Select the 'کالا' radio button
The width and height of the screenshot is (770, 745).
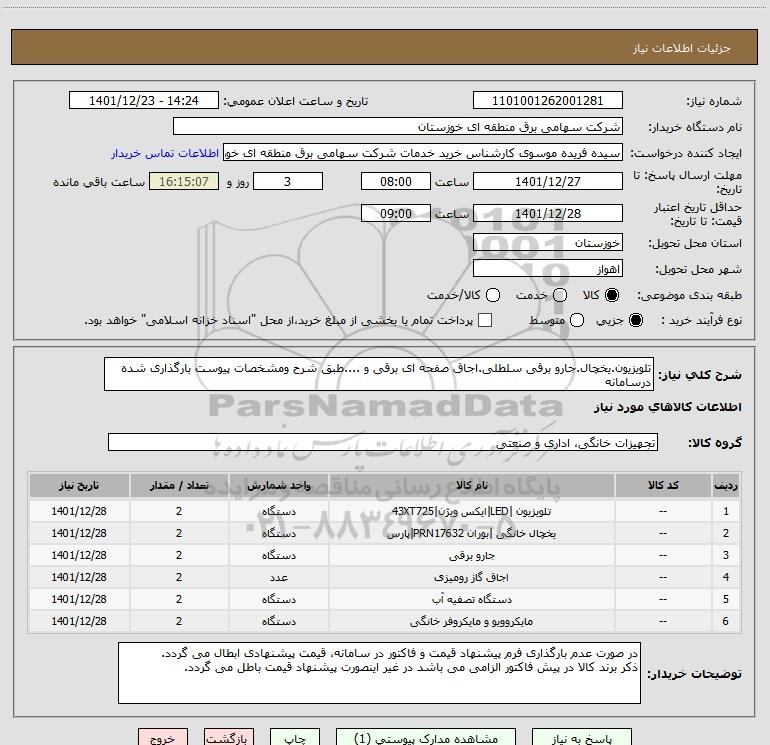click(x=612, y=296)
